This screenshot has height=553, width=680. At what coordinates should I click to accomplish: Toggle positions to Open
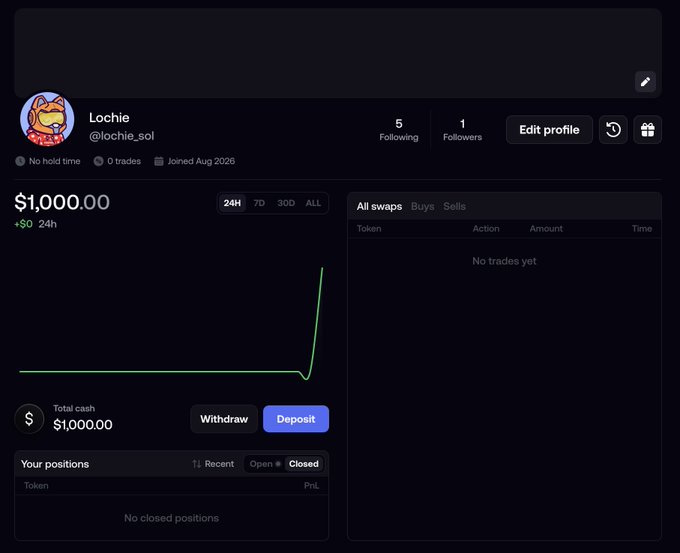pos(265,464)
